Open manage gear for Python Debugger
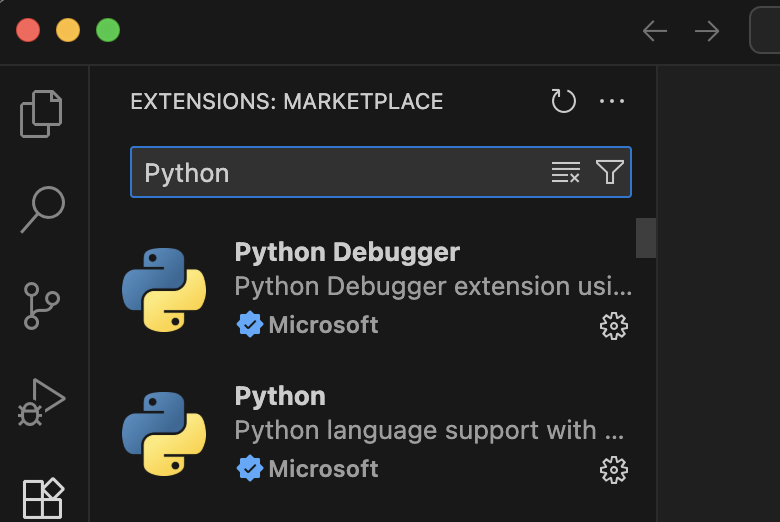Image resolution: width=780 pixels, height=522 pixels. (x=614, y=326)
